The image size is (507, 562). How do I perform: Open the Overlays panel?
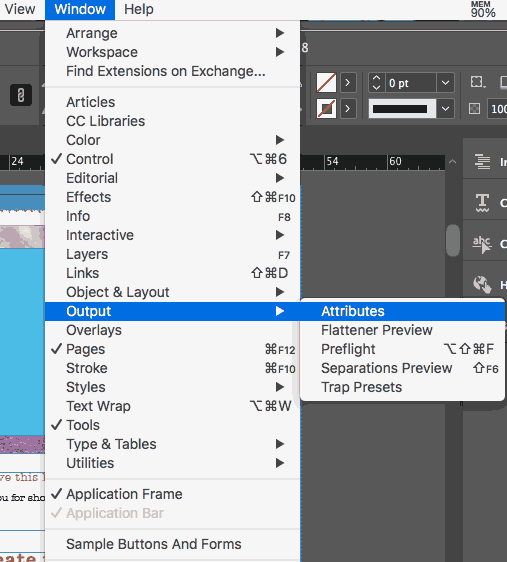(173, 330)
